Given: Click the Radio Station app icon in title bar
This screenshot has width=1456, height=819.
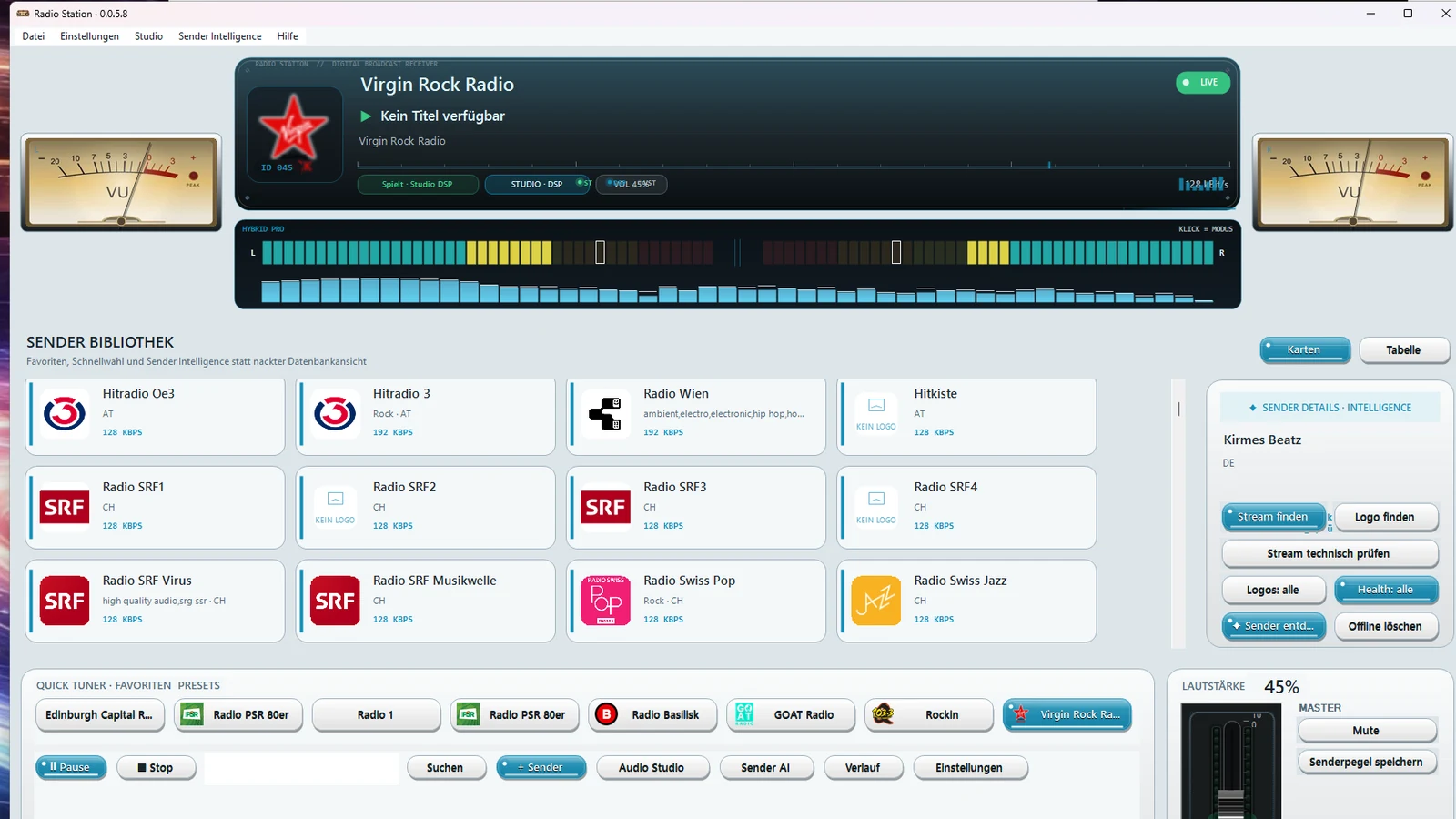Looking at the screenshot, I should (23, 14).
